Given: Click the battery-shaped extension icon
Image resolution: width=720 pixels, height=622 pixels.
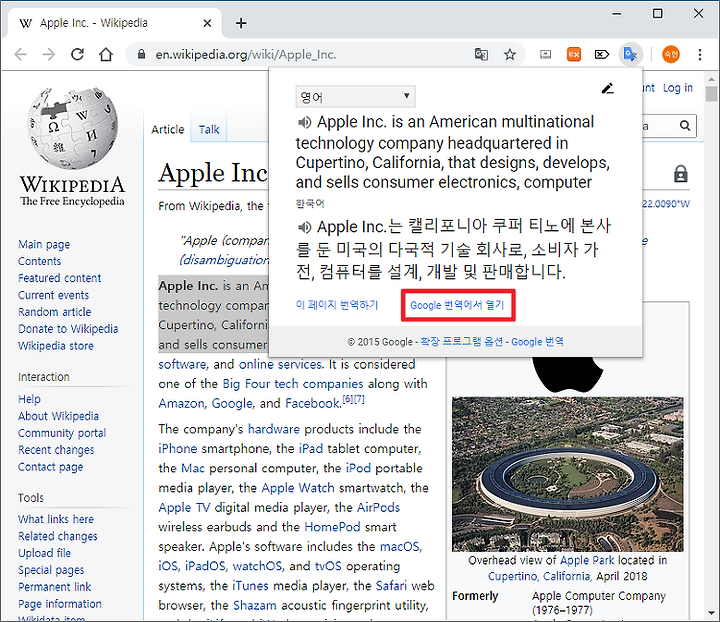Looking at the screenshot, I should coord(602,55).
